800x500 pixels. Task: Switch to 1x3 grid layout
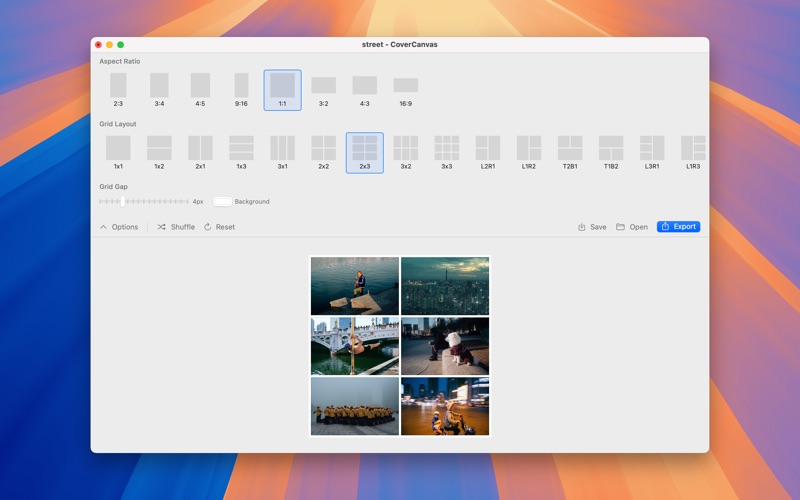coord(241,153)
